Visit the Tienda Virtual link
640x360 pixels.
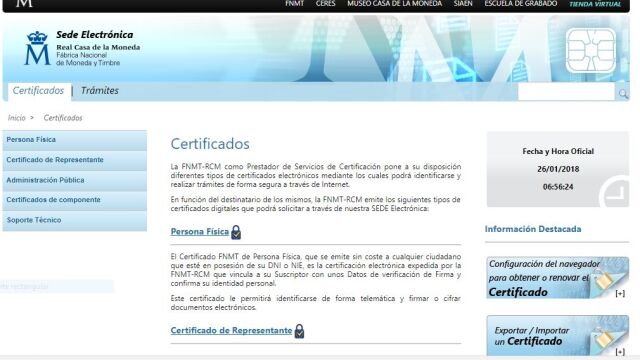(x=595, y=4)
